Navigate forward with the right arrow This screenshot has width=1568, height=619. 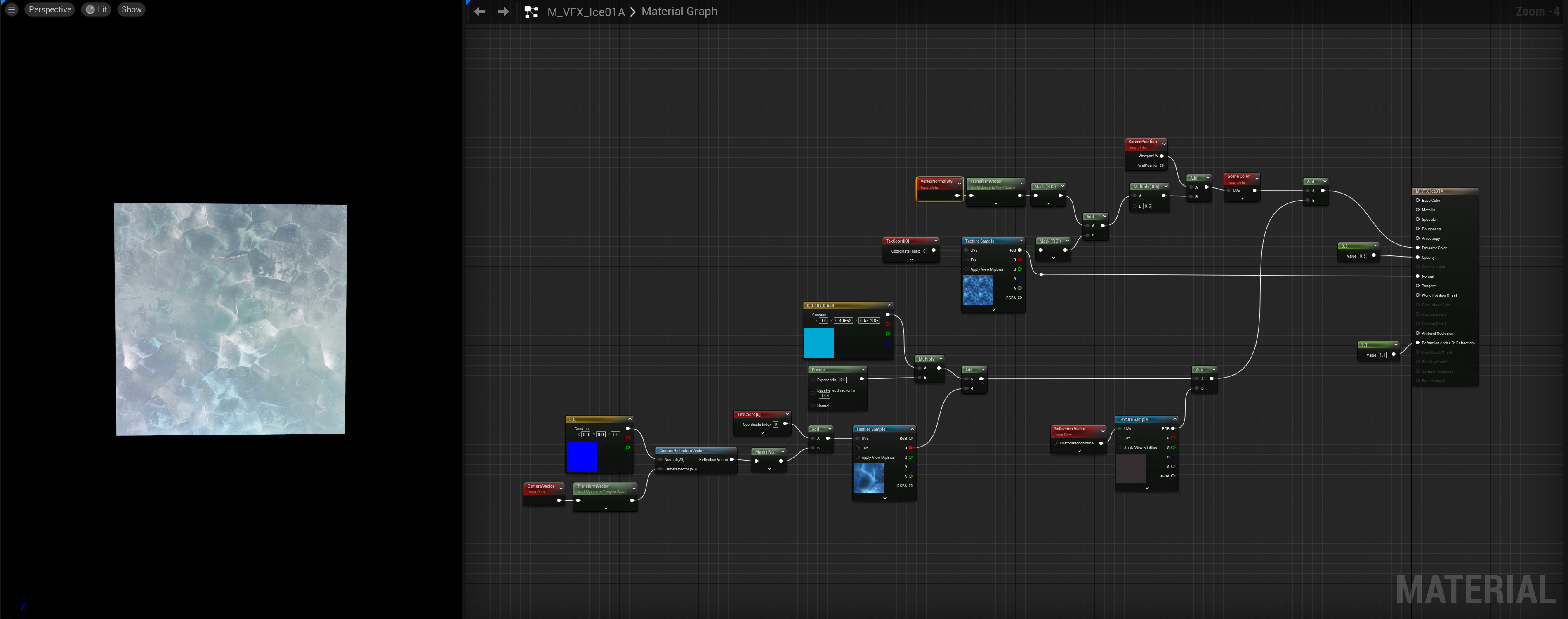point(503,12)
